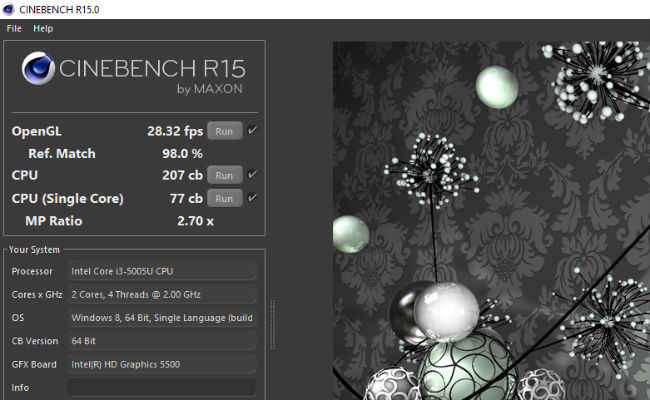Click the Cinebench logo sphere icon
The height and width of the screenshot is (400, 650).
[x=38, y=68]
